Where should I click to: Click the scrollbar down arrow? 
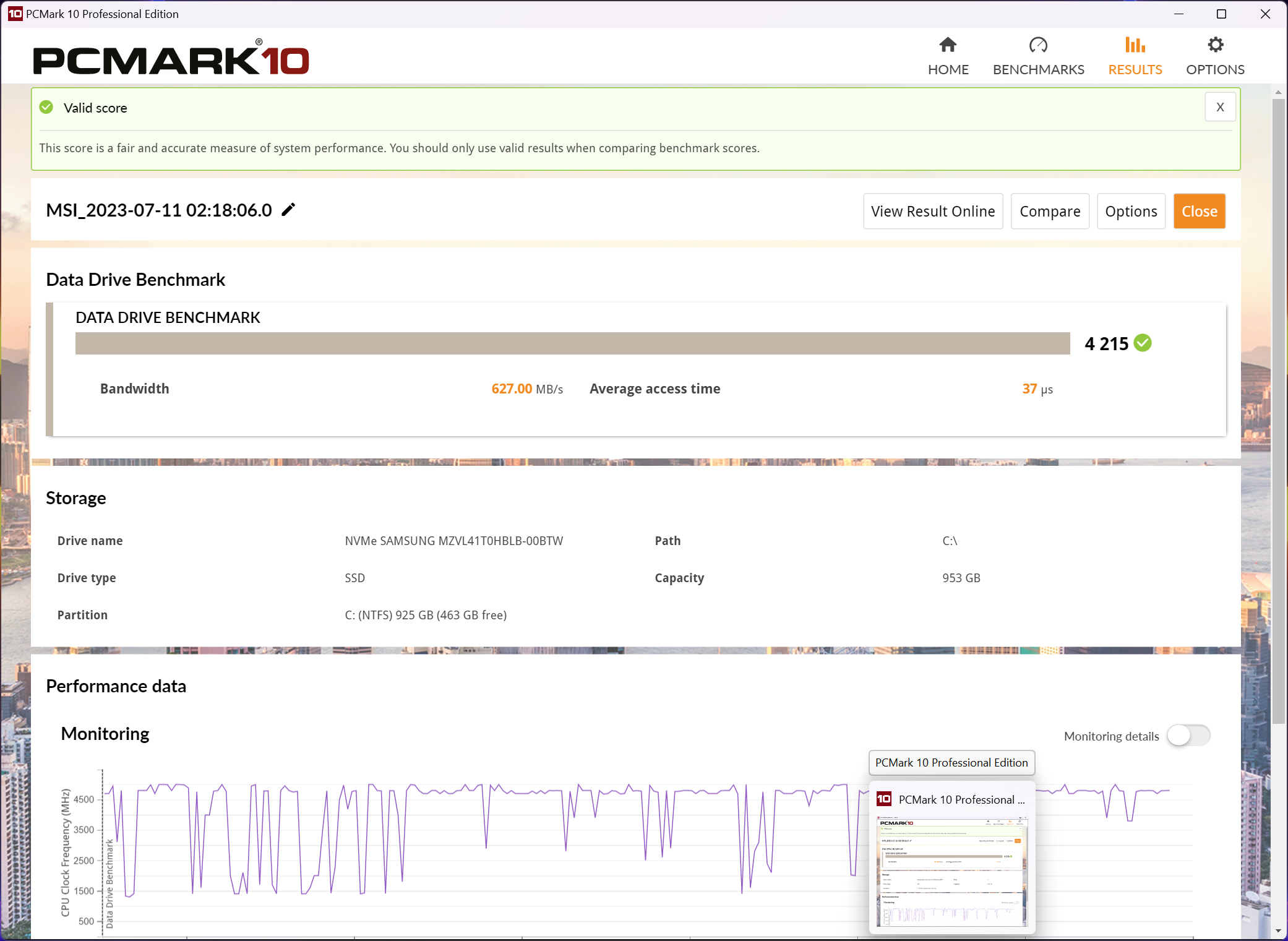[1278, 930]
